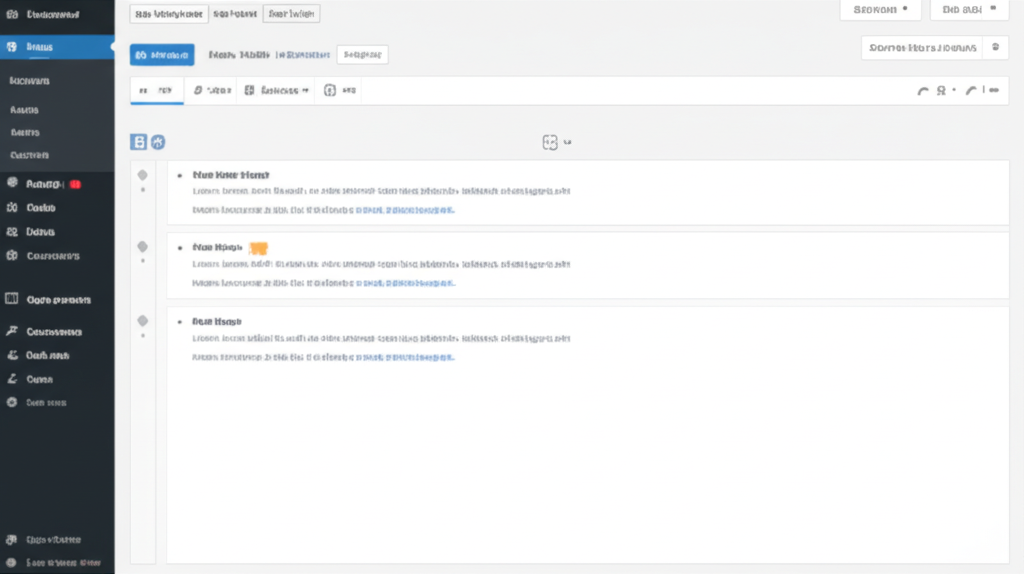The height and width of the screenshot is (574, 1024).
Task: Click the blue circular icon beside the square layout icon
Action: (x=158, y=142)
